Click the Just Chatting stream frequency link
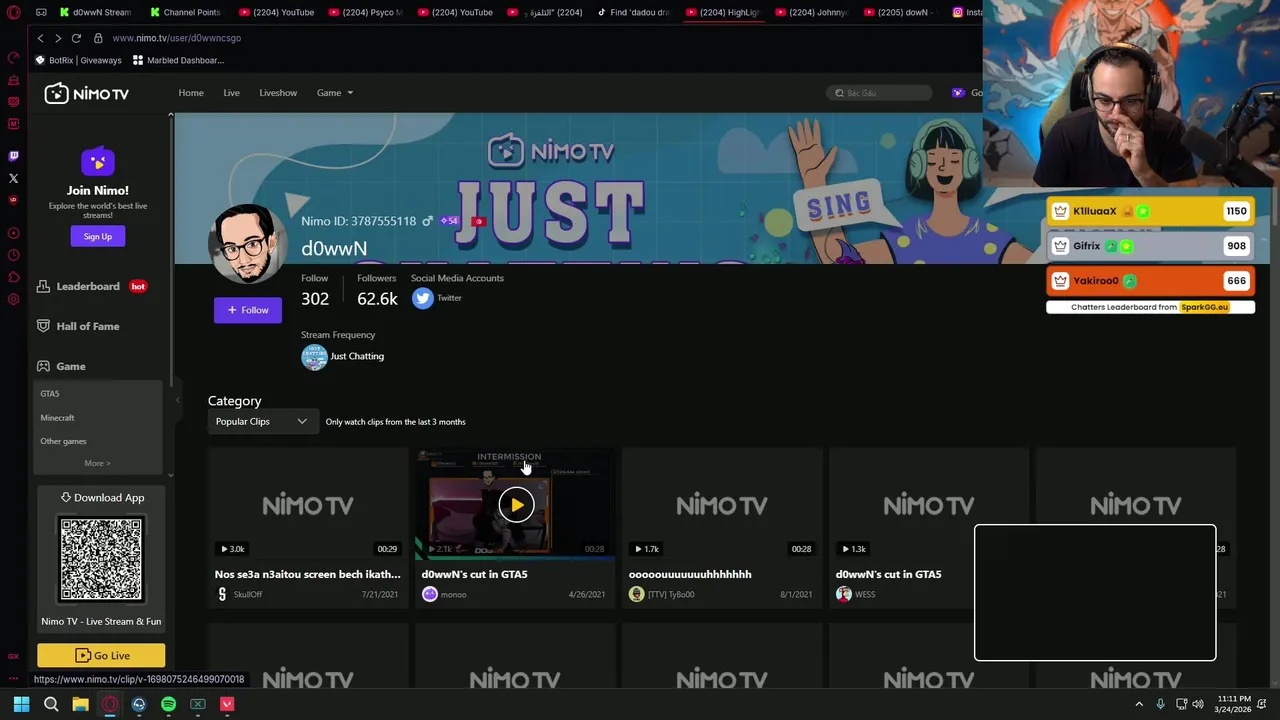This screenshot has width=1280, height=720. (x=357, y=356)
